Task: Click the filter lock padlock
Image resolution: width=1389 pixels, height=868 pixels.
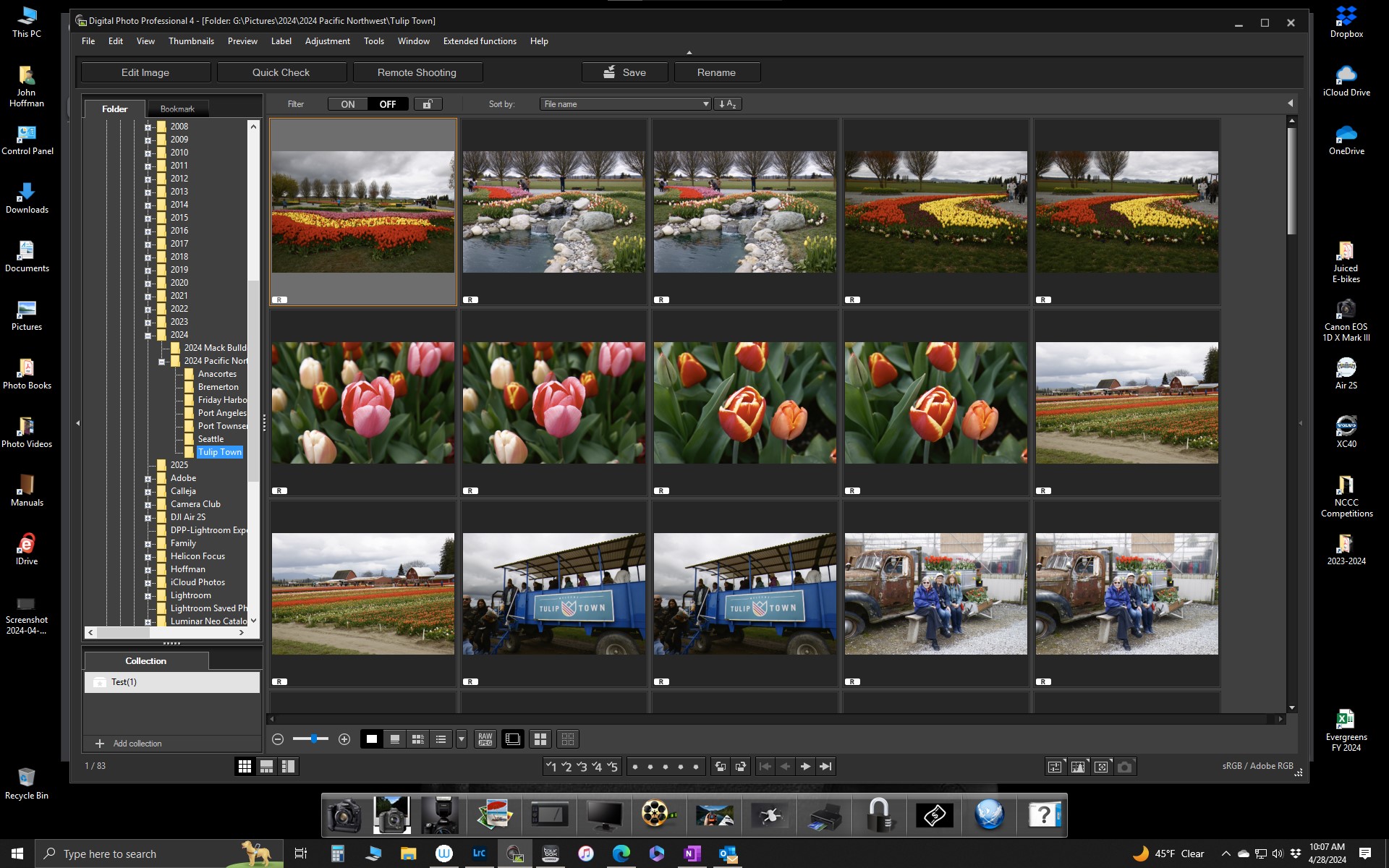Action: click(428, 103)
